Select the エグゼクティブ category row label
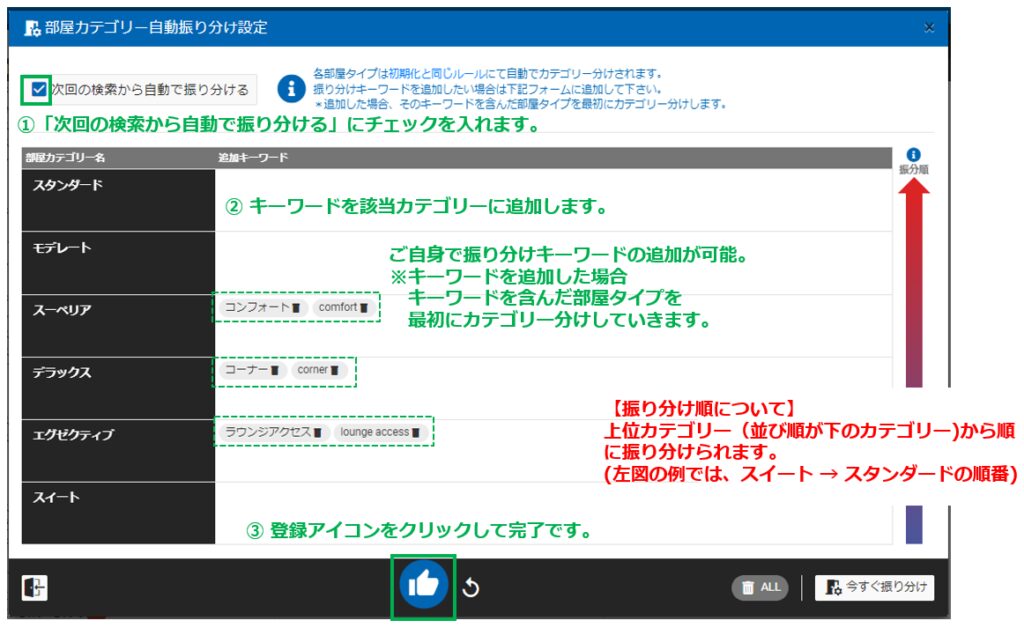The height and width of the screenshot is (628, 1024). (x=73, y=435)
